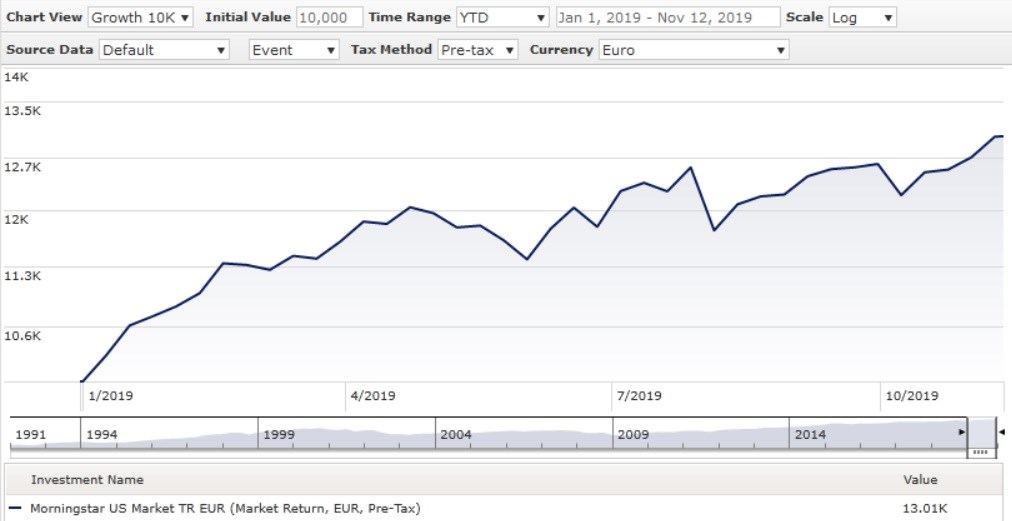
Task: Click the Initial Value input field
Action: 329,17
